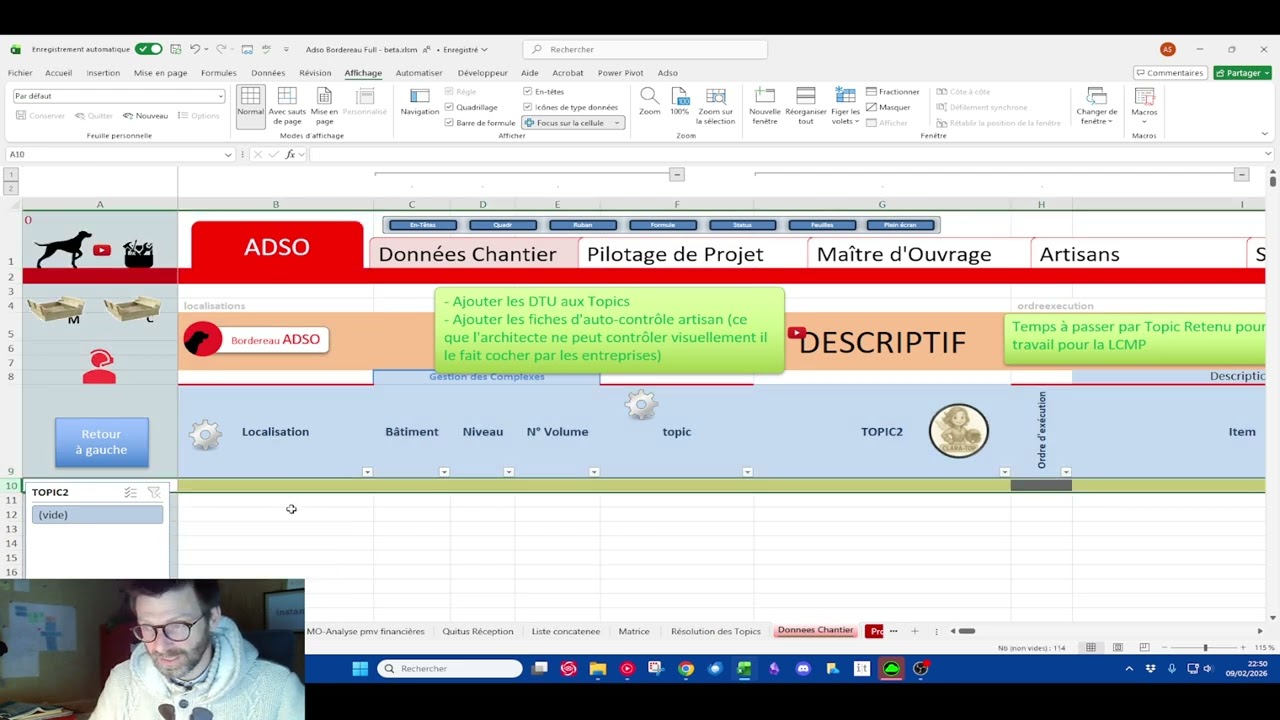Open the Formules ribbon tab
This screenshot has height=720, width=1280.
click(x=218, y=73)
